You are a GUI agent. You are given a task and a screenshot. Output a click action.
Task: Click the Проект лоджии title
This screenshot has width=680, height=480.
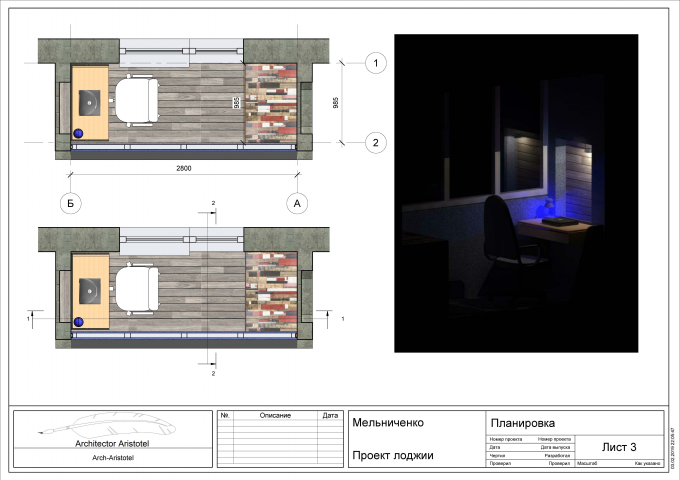(x=392, y=455)
